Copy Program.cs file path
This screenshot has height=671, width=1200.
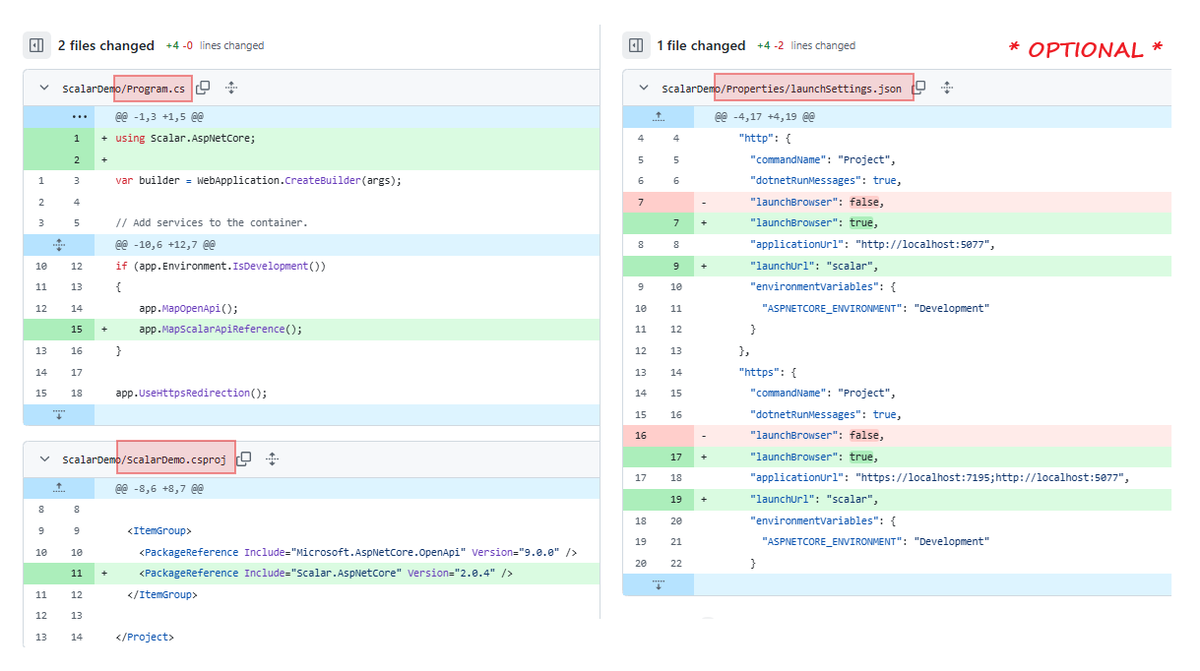coord(203,88)
